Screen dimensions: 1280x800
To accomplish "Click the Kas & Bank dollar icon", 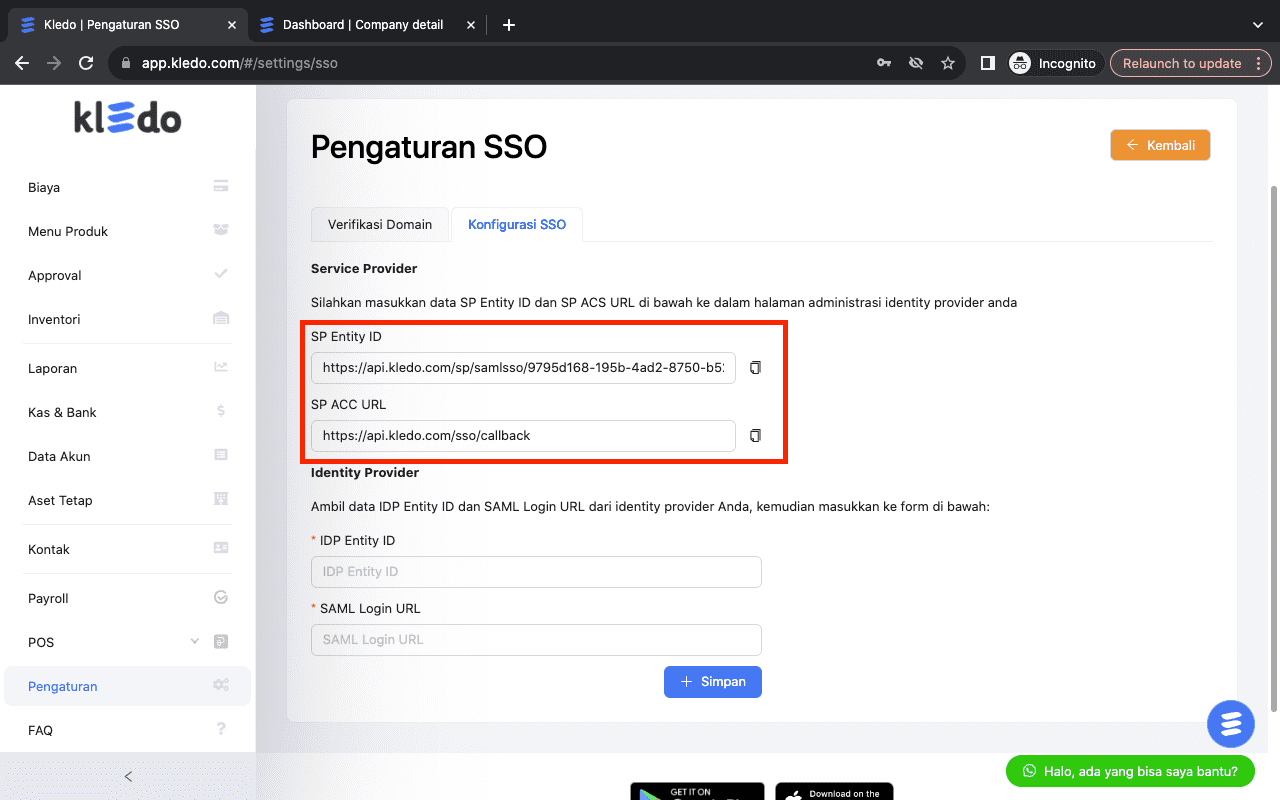I will [220, 411].
